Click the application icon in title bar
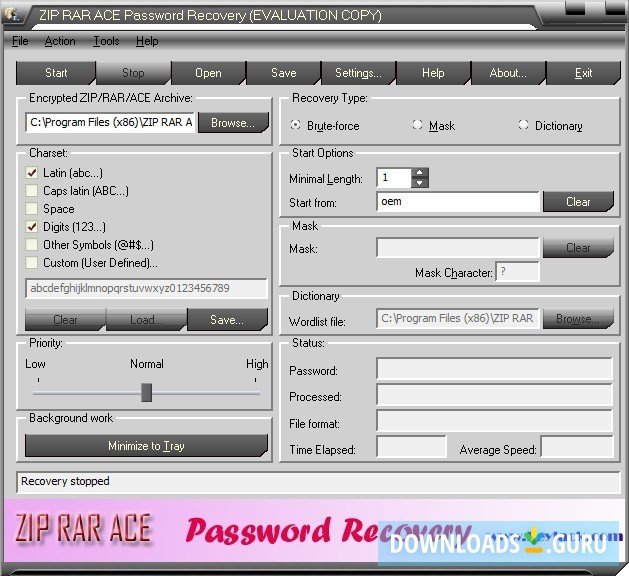This screenshot has height=576, width=629. 12,14
